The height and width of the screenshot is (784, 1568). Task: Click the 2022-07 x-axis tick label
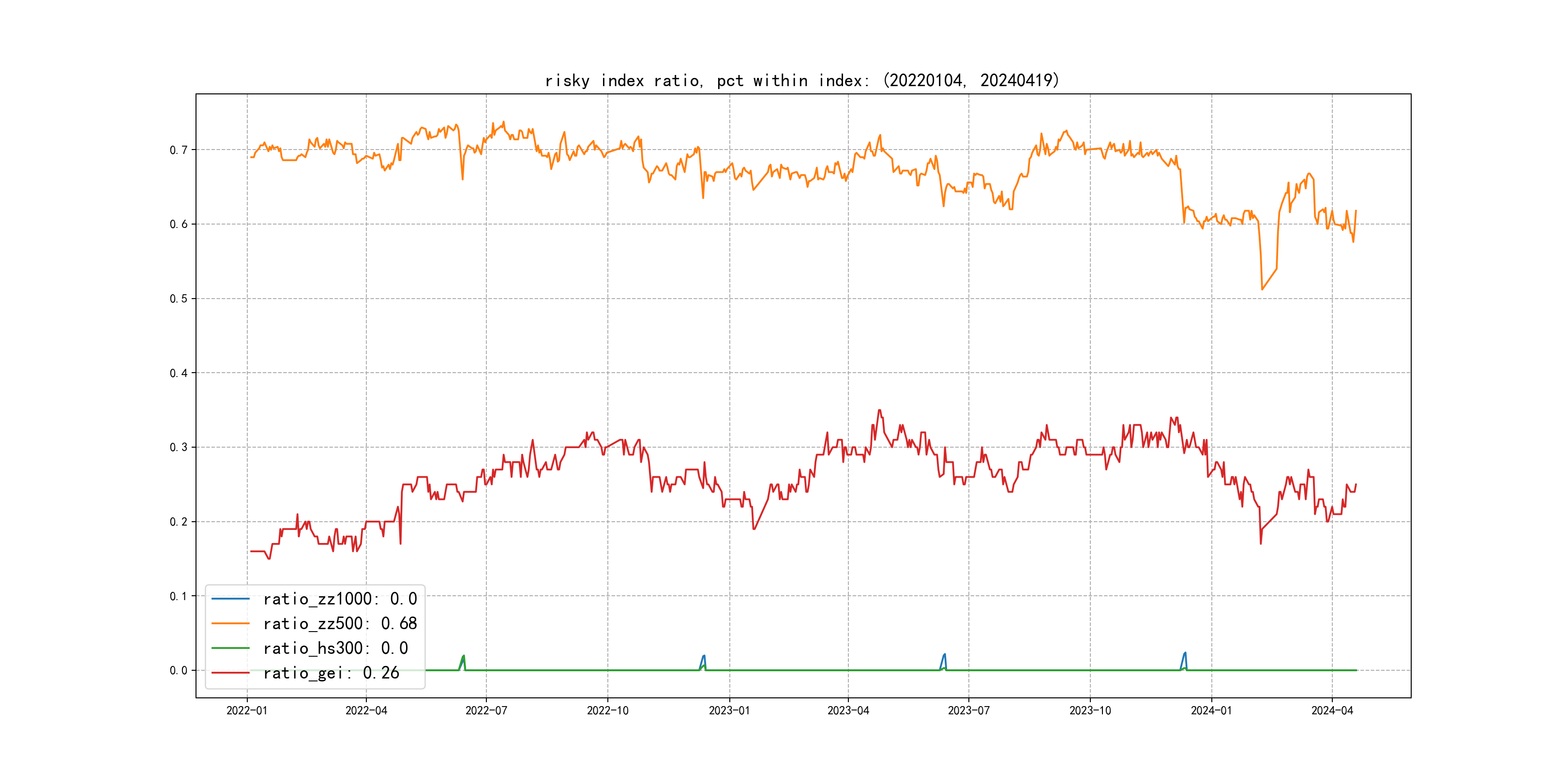486,710
